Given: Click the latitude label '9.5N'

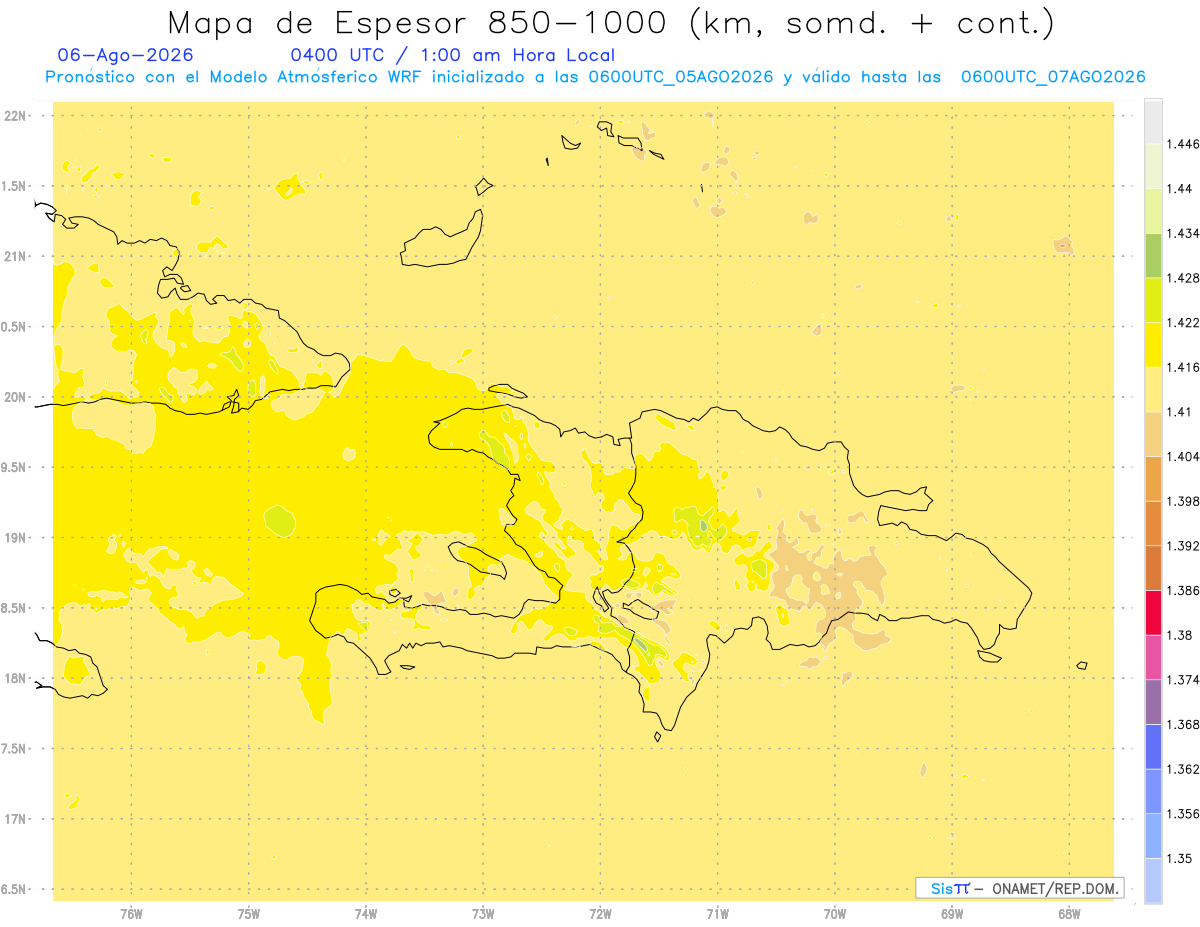Looking at the screenshot, I should (15, 468).
